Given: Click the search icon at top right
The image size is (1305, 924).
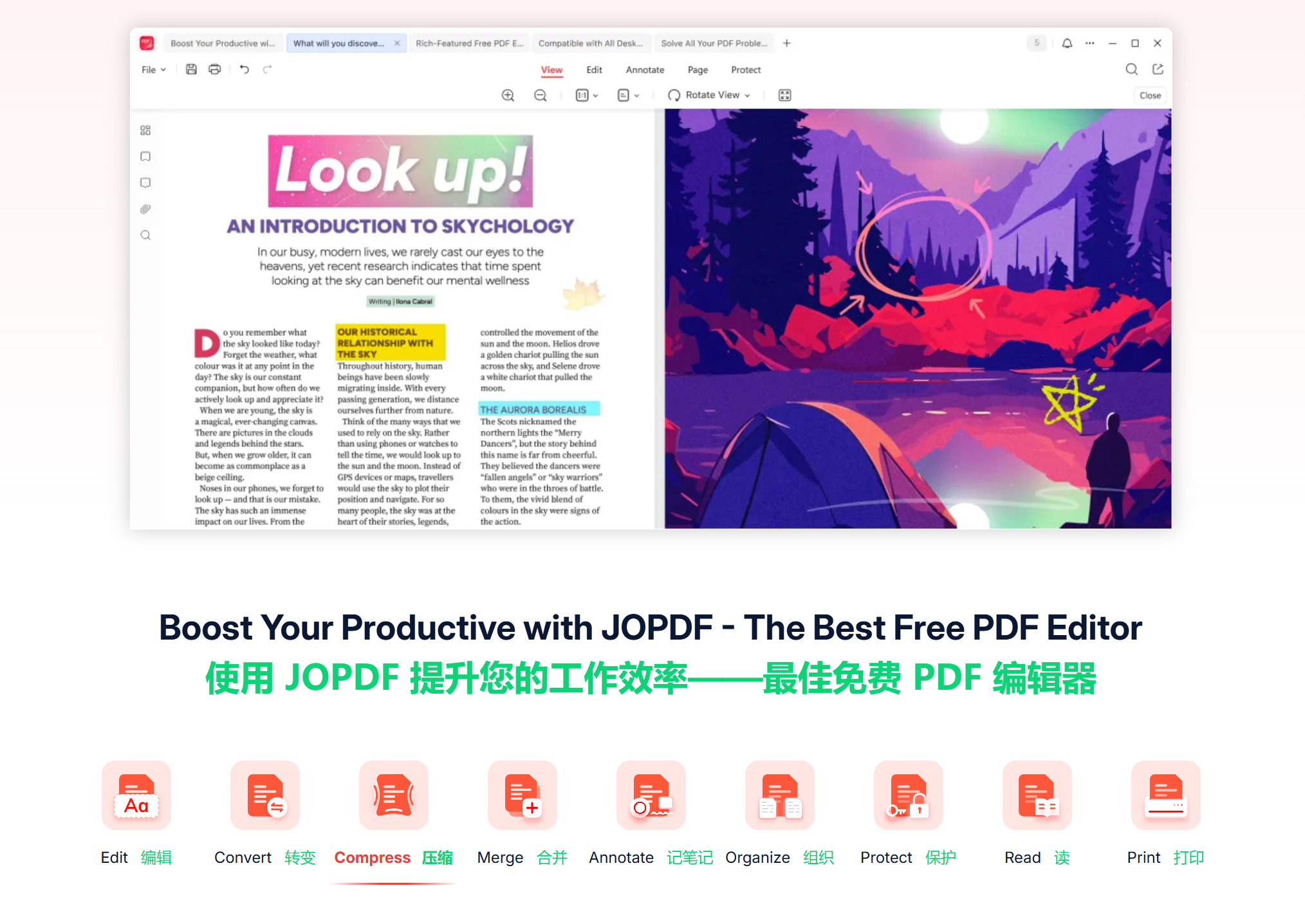Looking at the screenshot, I should tap(1131, 69).
